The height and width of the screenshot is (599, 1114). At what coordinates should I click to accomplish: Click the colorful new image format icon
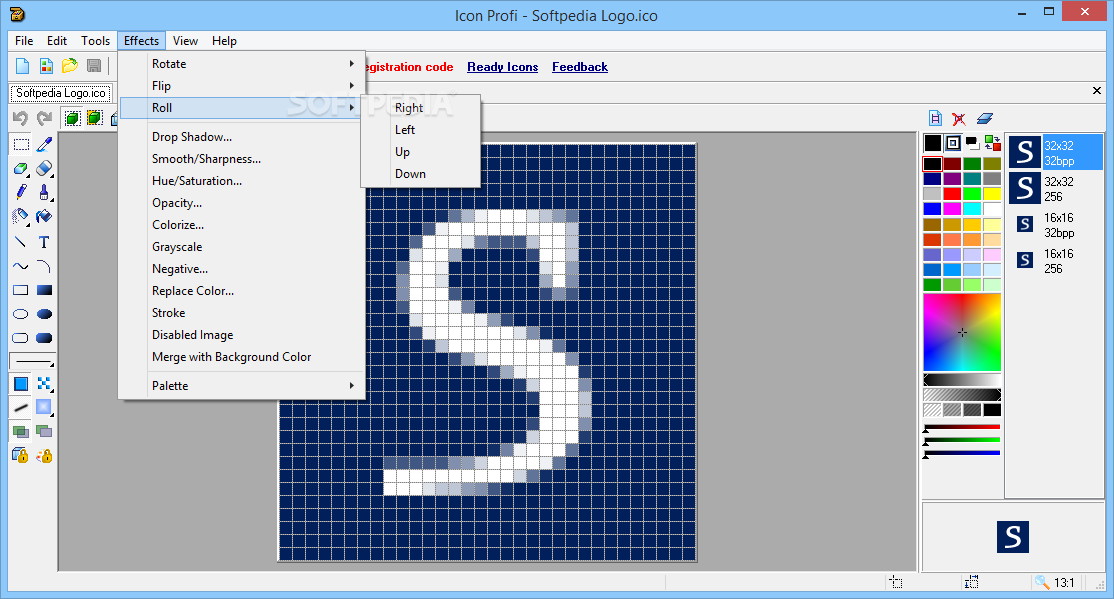[x=46, y=66]
